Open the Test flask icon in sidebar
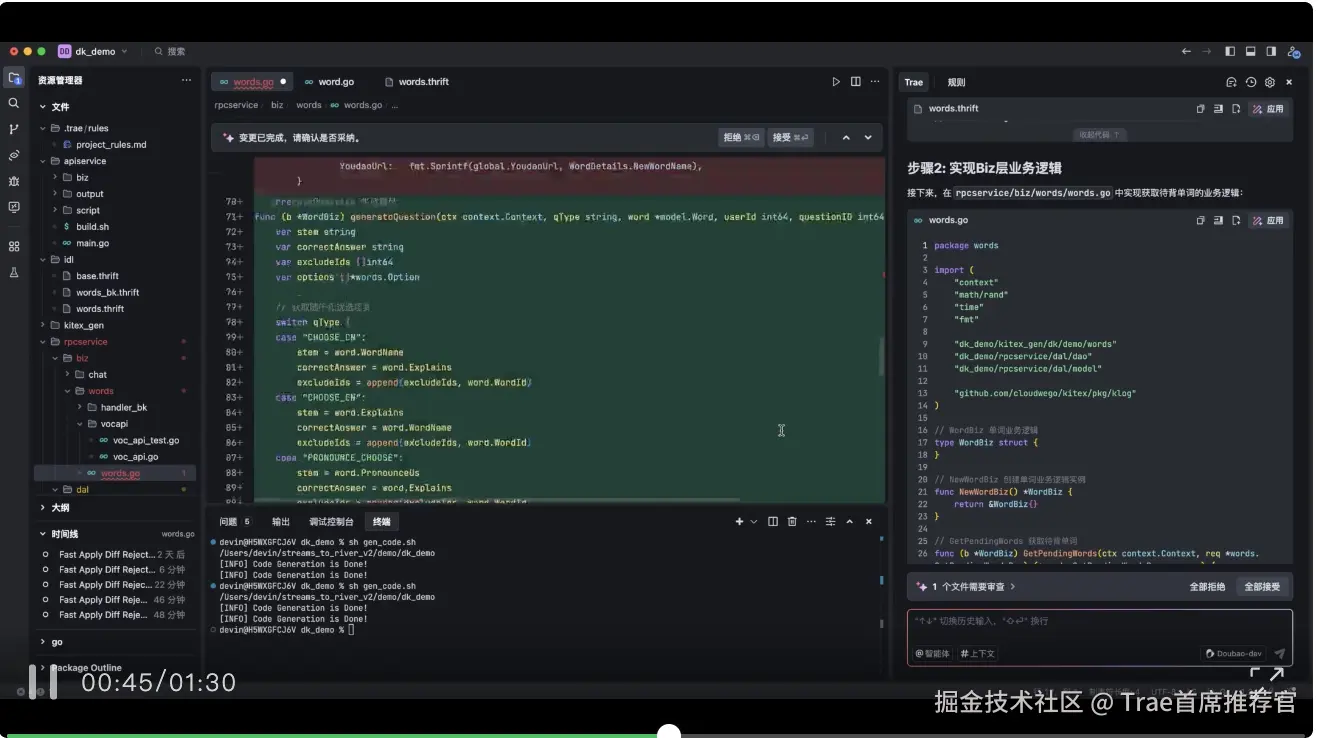The height and width of the screenshot is (738, 1320). click(14, 271)
